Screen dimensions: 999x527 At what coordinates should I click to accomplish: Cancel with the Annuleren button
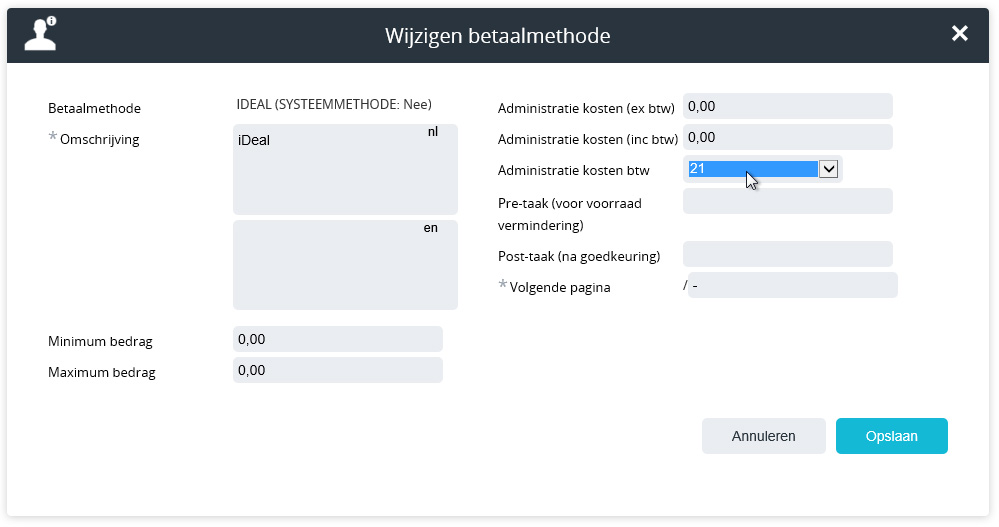coord(763,436)
